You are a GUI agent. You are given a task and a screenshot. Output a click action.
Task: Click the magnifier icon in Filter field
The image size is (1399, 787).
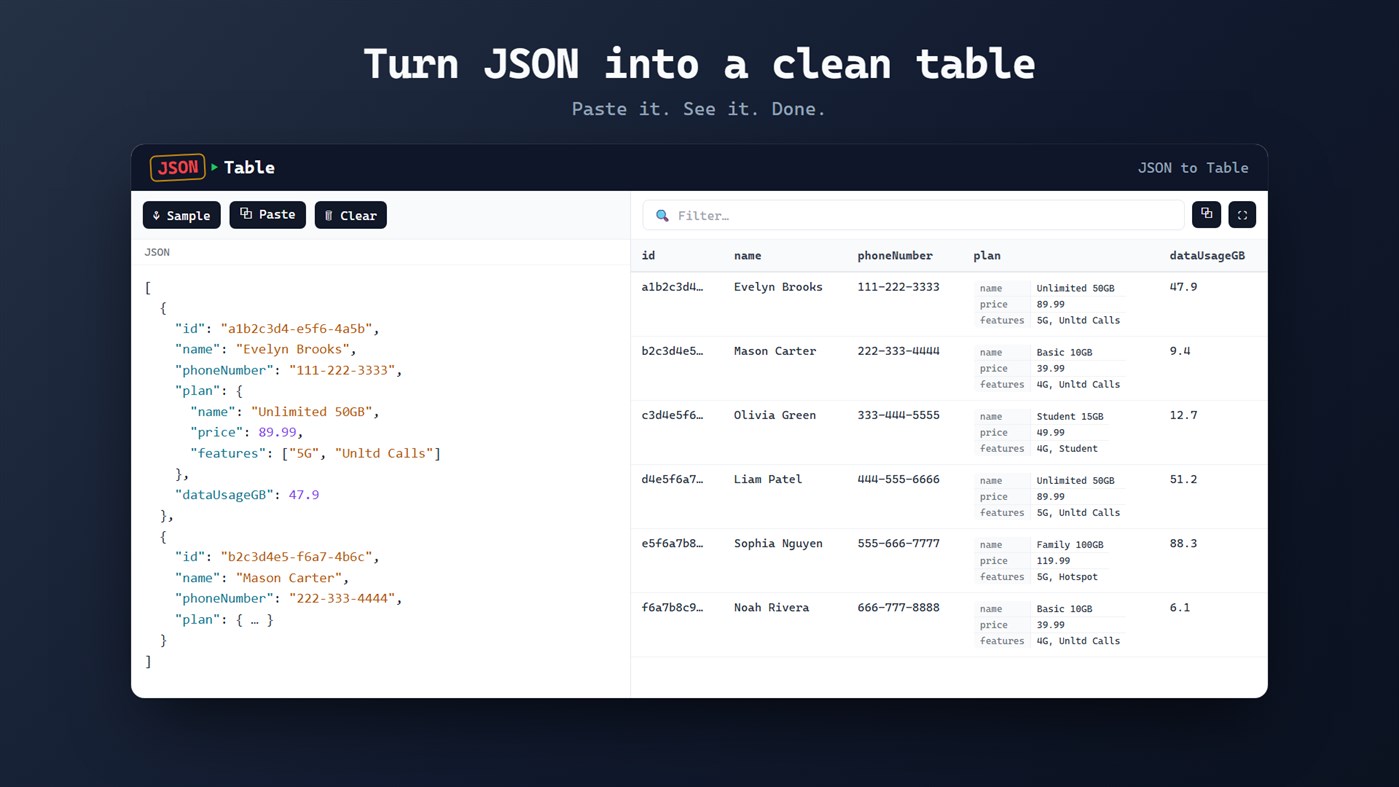tap(662, 215)
